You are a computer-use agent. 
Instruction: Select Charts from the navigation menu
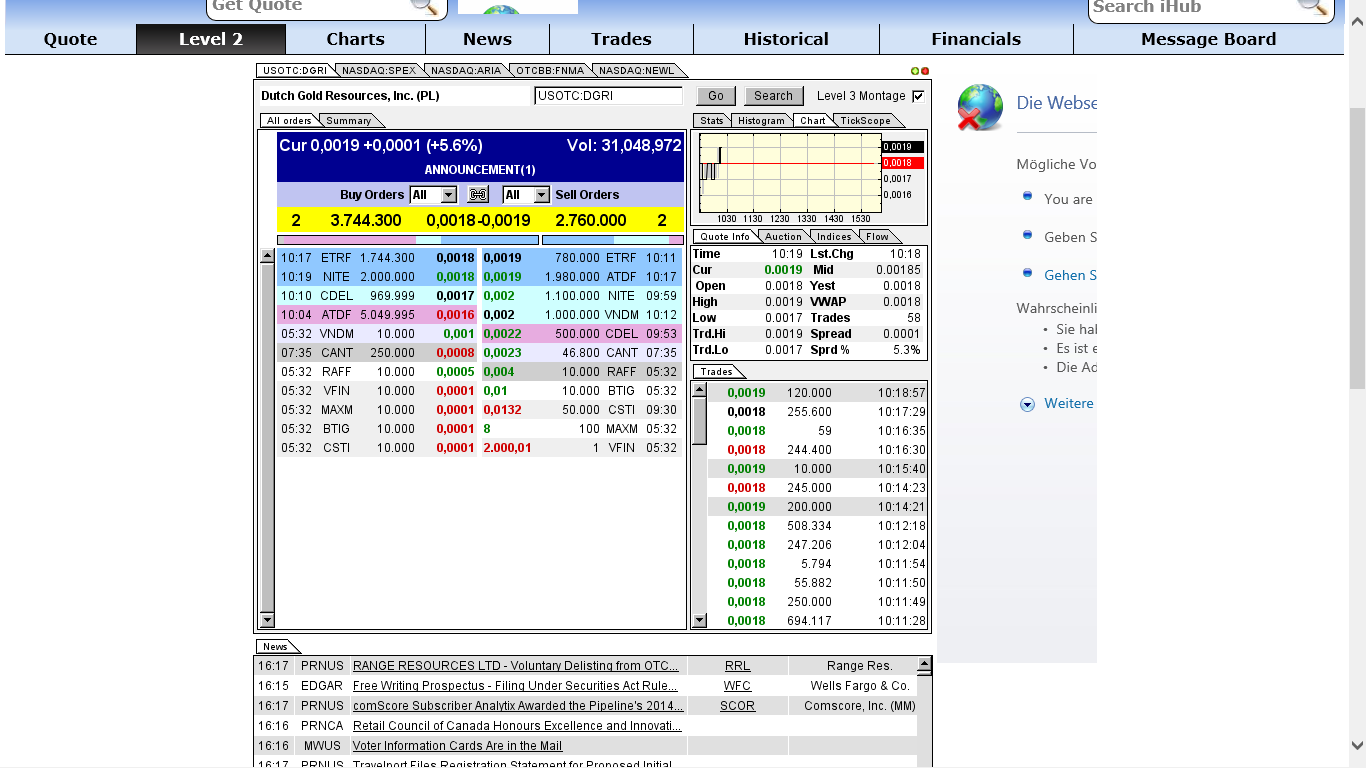tap(355, 39)
